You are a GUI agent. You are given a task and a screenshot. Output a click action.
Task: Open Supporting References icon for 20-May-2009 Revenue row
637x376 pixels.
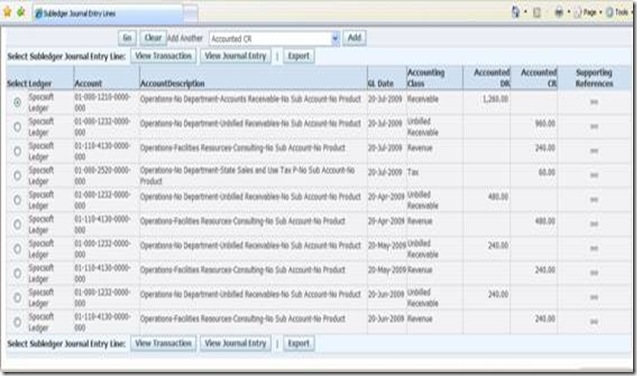click(x=594, y=273)
